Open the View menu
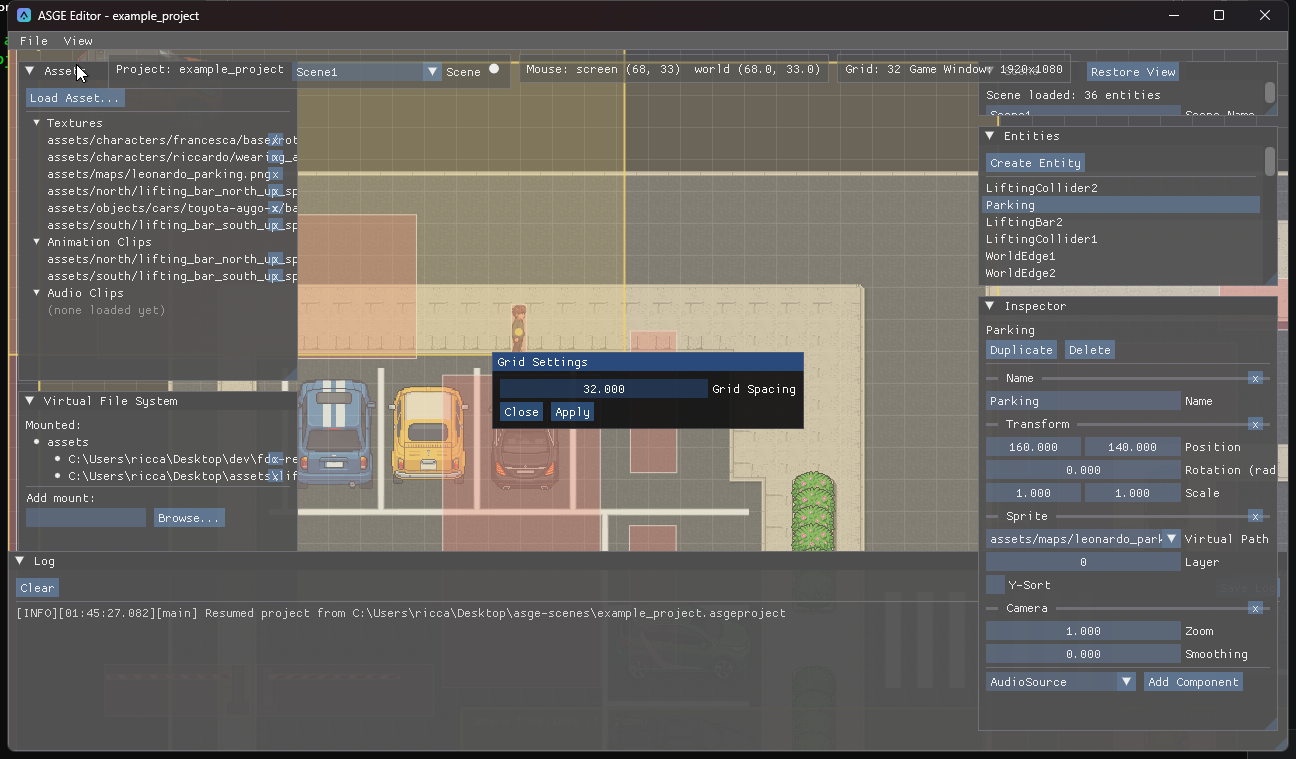Image resolution: width=1296 pixels, height=759 pixels. click(78, 41)
